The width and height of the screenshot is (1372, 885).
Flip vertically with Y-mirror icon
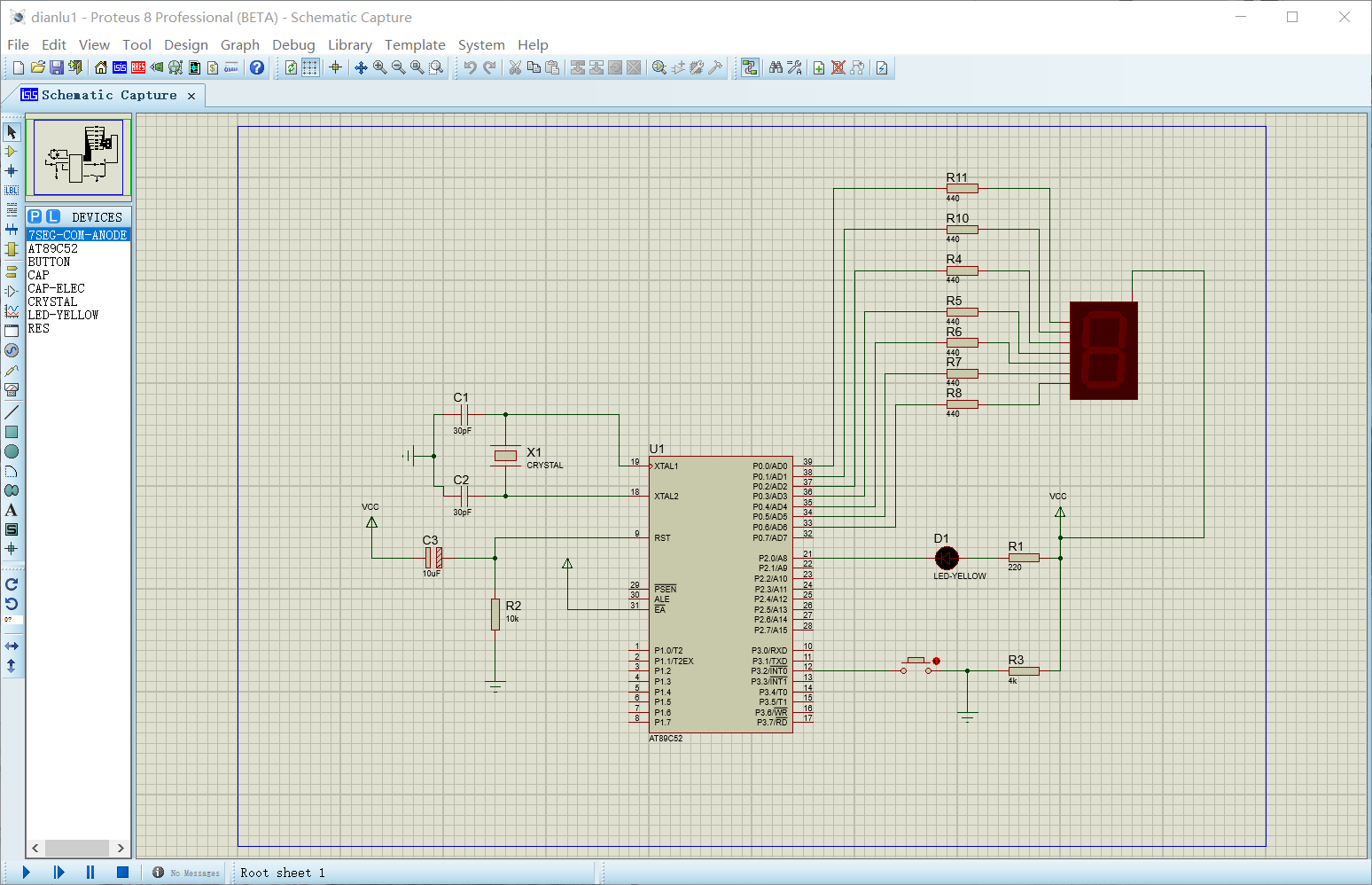point(12,666)
